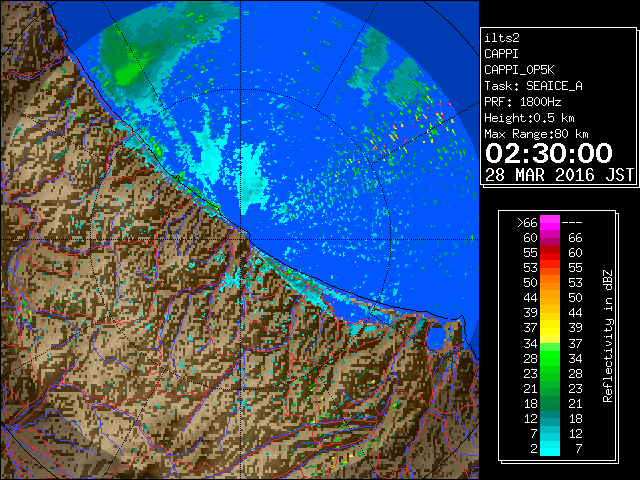Select the 'Height:0.5 km' value
640x480 pixels.
pyautogui.click(x=529, y=118)
